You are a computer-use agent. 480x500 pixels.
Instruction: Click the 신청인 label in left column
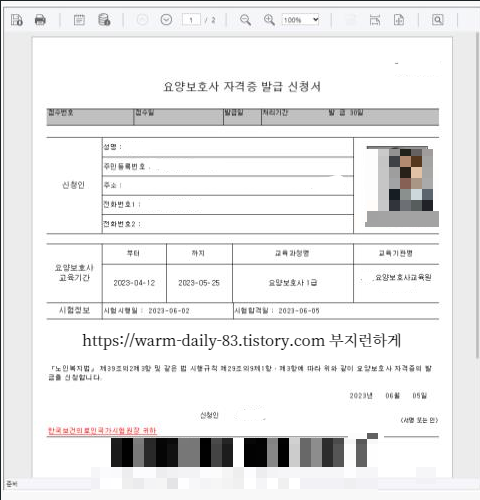point(74,185)
